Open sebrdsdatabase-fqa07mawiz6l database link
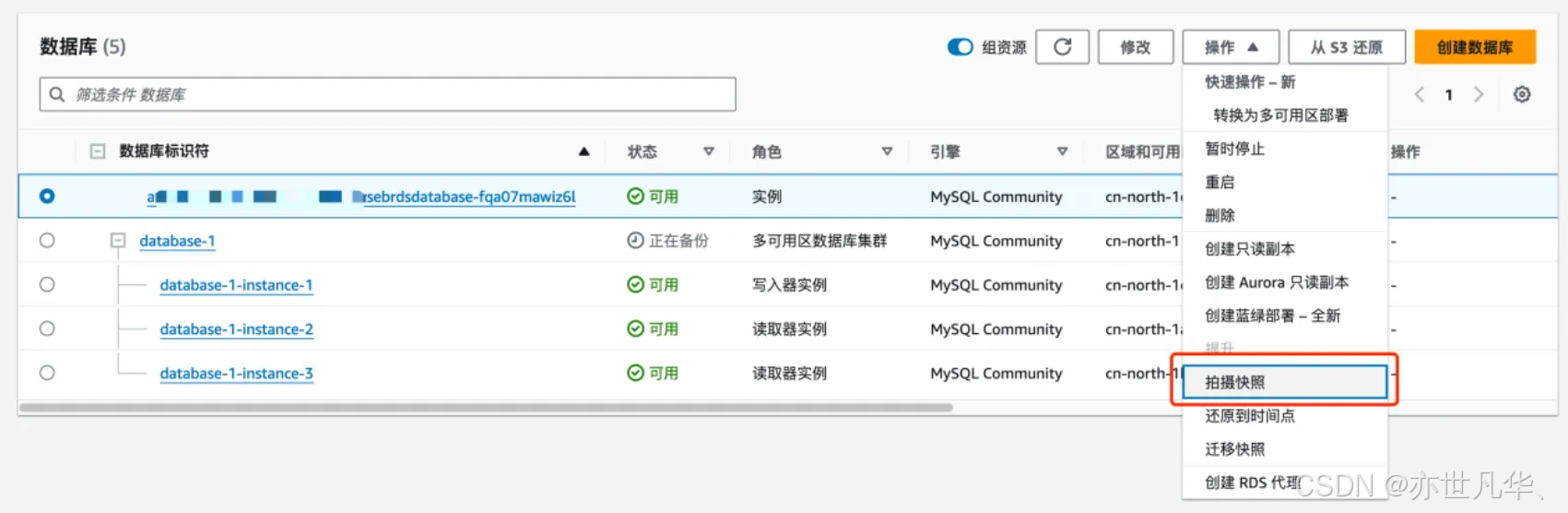1568x513 pixels. (361, 197)
